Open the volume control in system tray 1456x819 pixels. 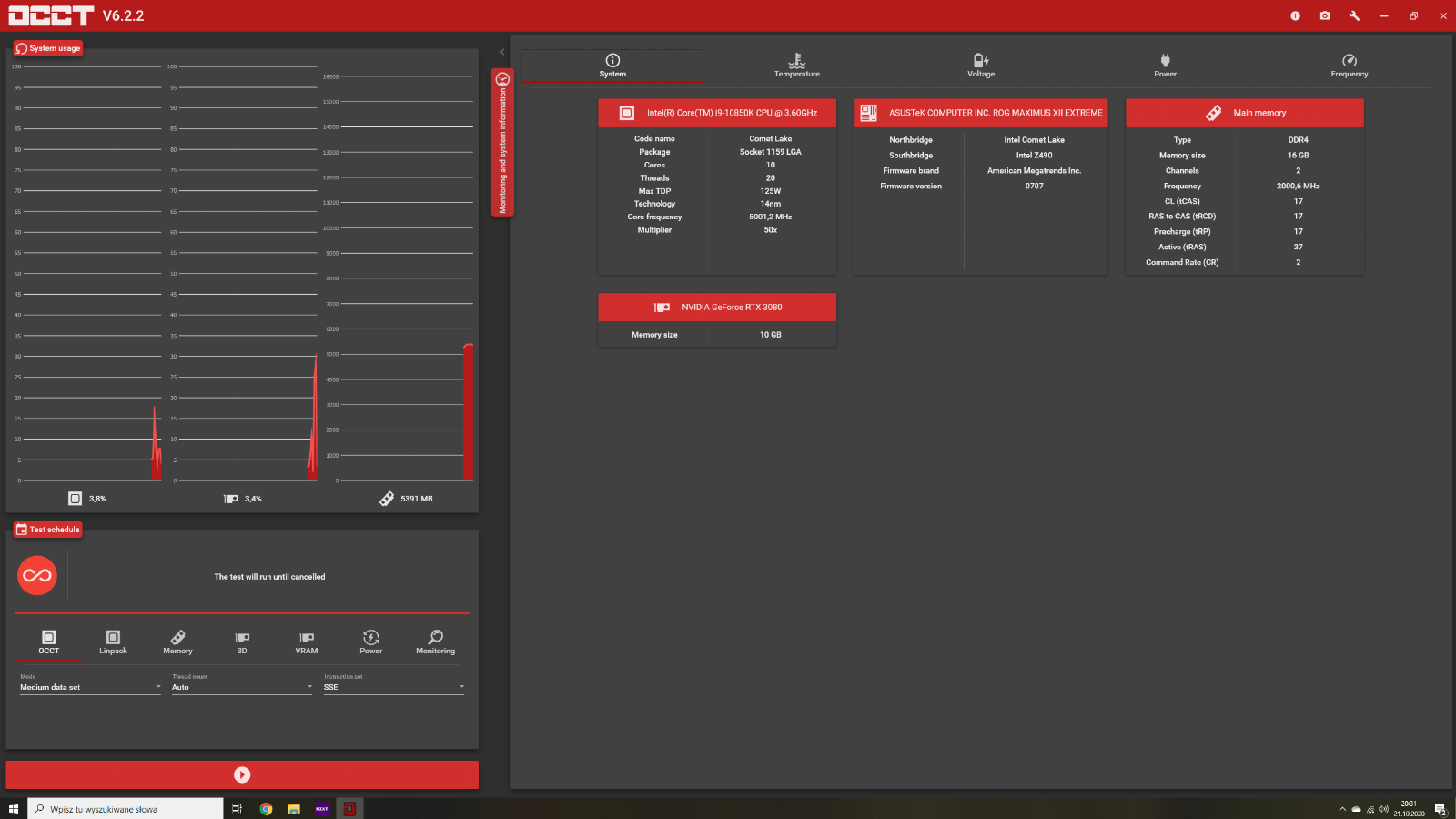[x=1383, y=809]
